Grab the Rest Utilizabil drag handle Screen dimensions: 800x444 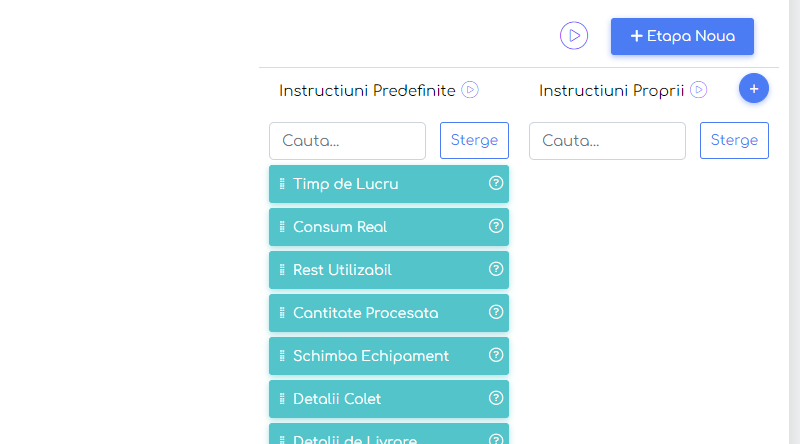coord(282,270)
